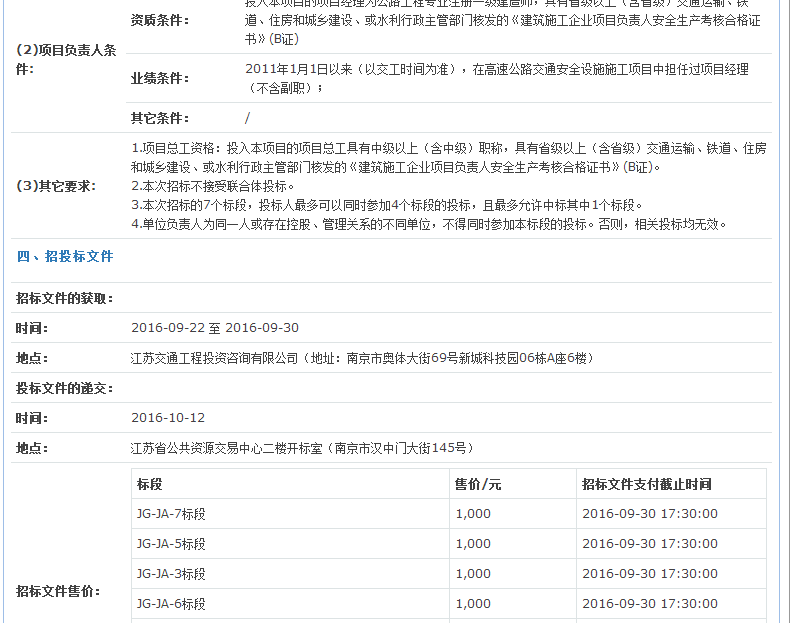Click the 江苏省公共资源交易中心 bid opening location

(302, 448)
